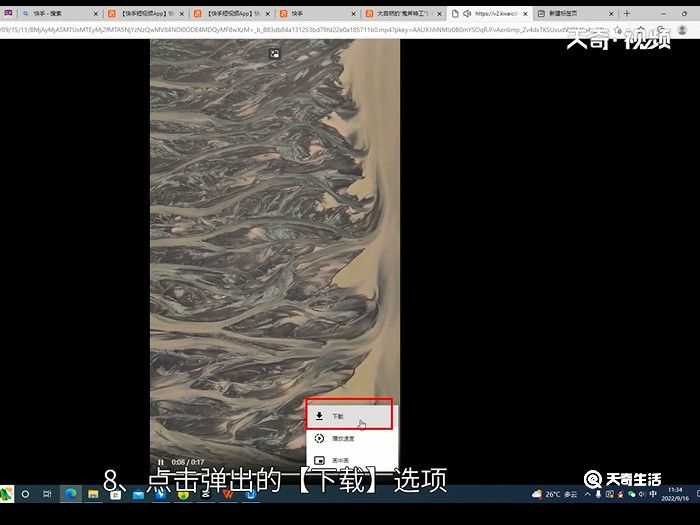Open Cortana search circle on taskbar

(x=25, y=494)
